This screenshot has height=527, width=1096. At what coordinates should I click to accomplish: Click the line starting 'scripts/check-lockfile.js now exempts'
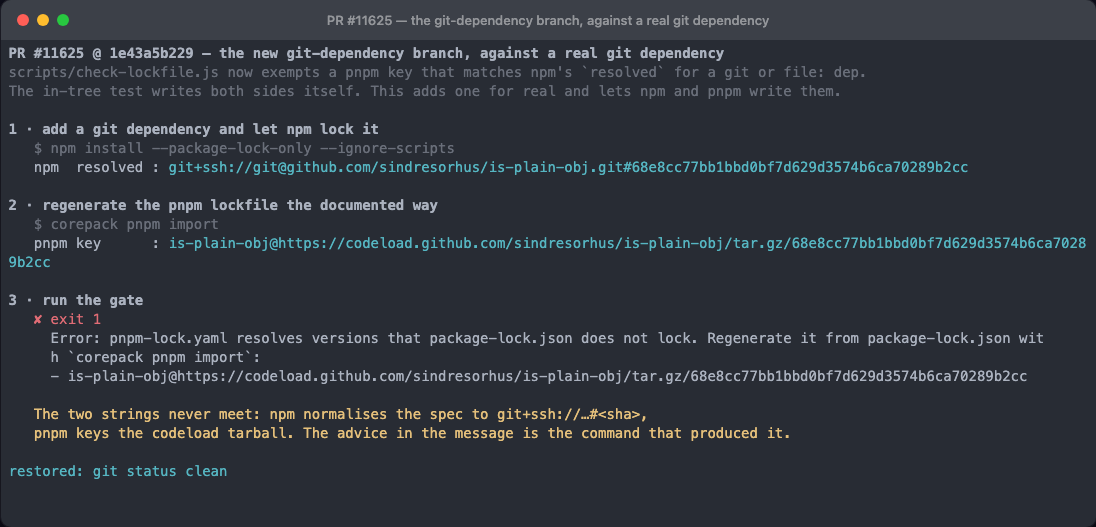[438, 72]
